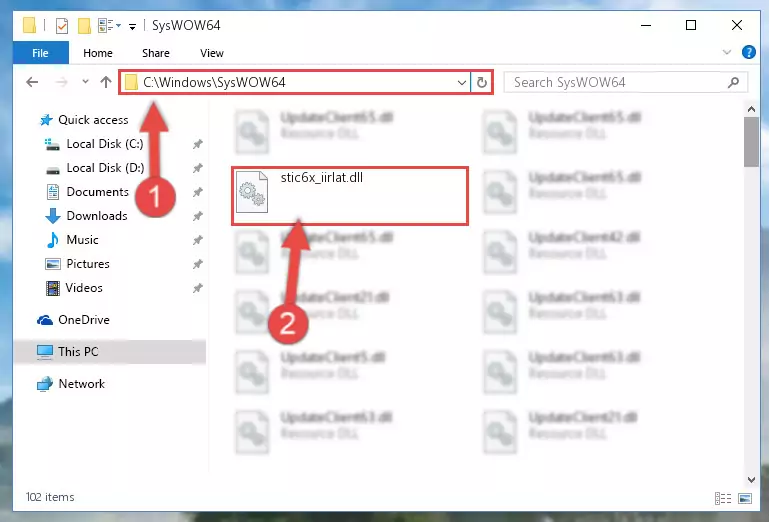The image size is (769, 522).
Task: Open the Recent locations dropdown
Action: tap(85, 82)
